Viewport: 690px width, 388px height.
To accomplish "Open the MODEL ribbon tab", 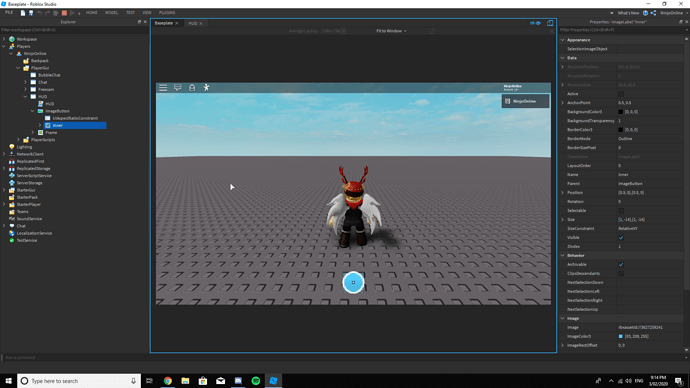I will [x=111, y=13].
